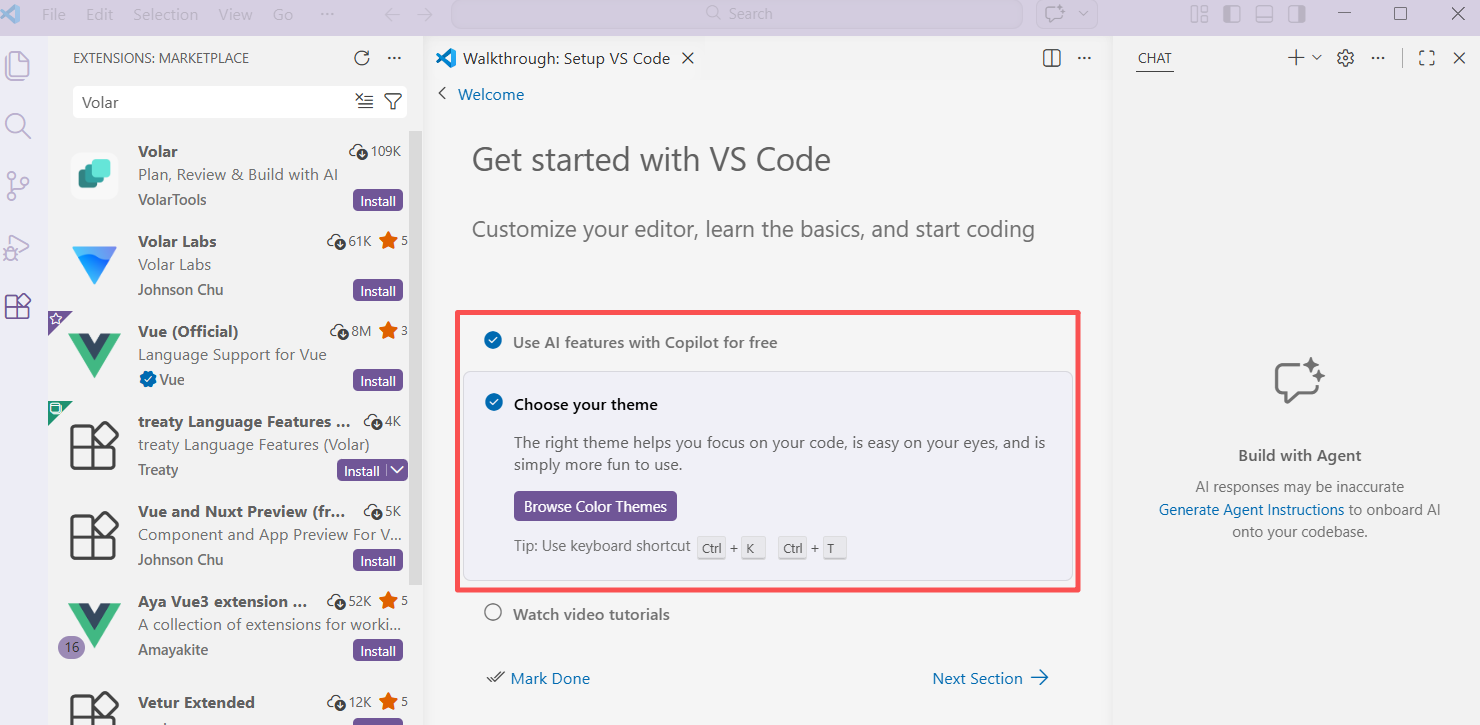The width and height of the screenshot is (1480, 725).
Task: Open the Edit menu
Action: pyautogui.click(x=99, y=14)
